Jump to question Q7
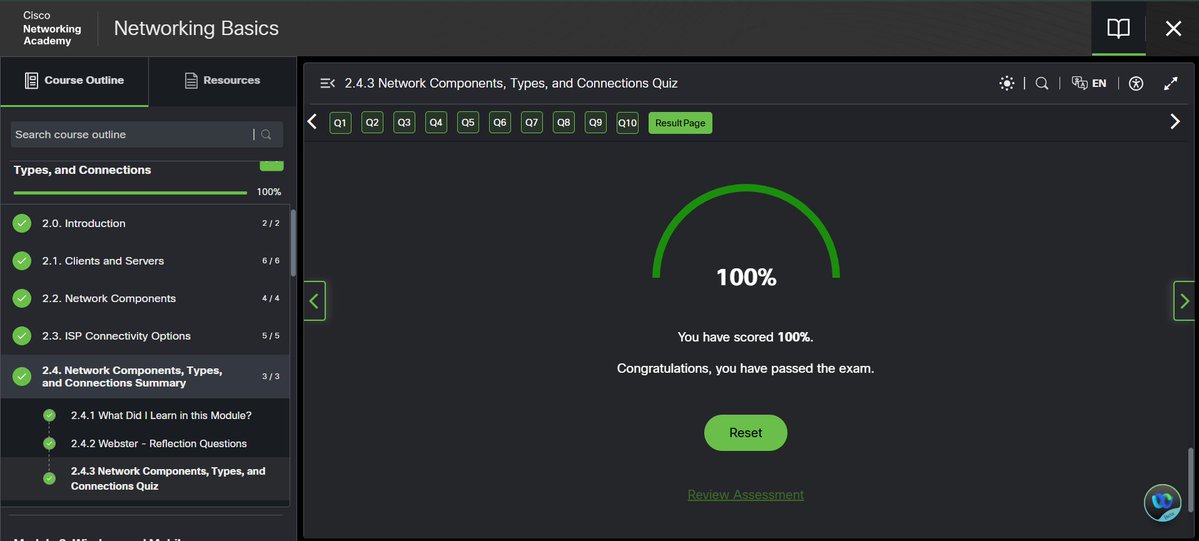This screenshot has width=1199, height=541. click(531, 122)
